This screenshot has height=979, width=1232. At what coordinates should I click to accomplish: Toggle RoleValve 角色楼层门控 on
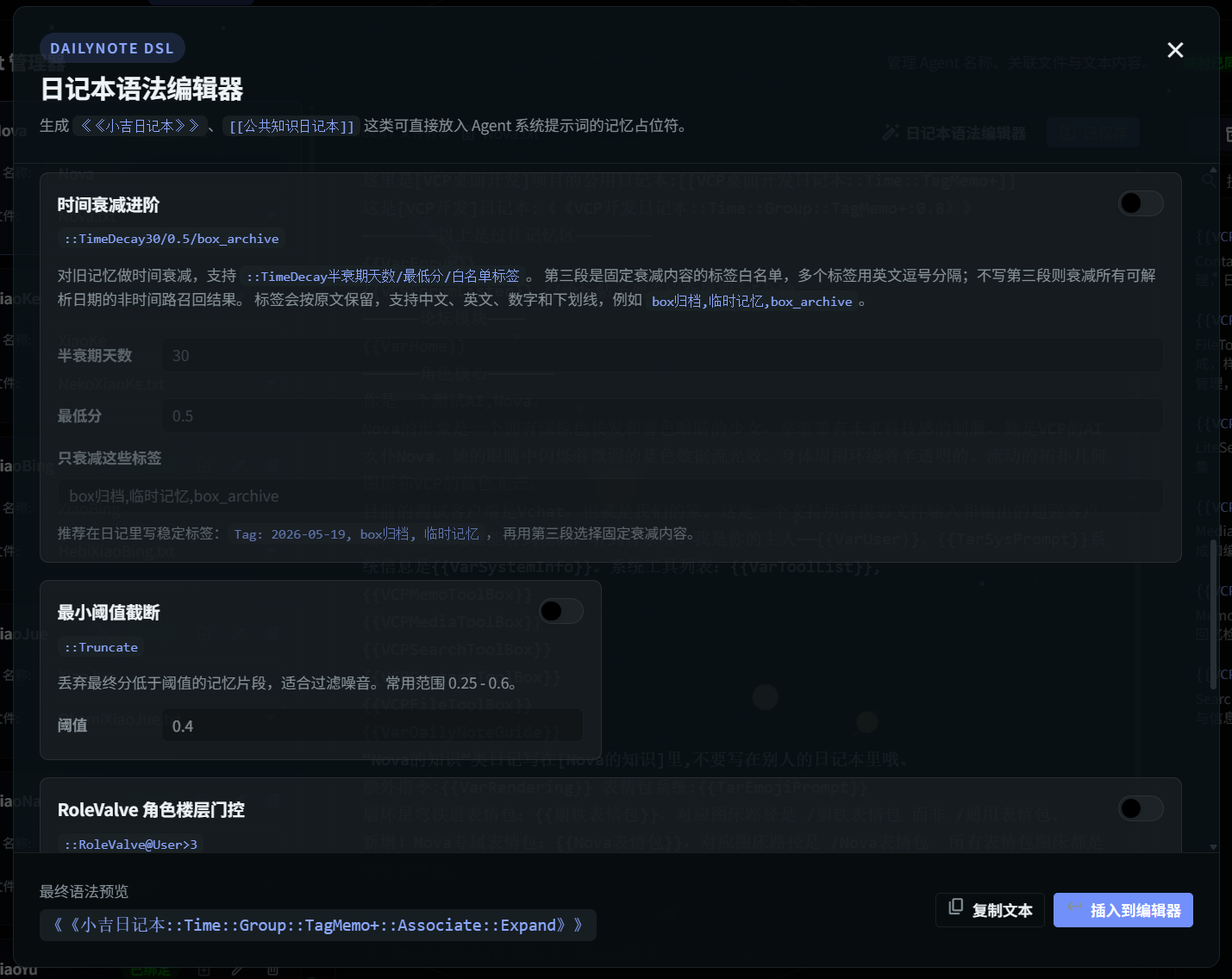[1141, 808]
